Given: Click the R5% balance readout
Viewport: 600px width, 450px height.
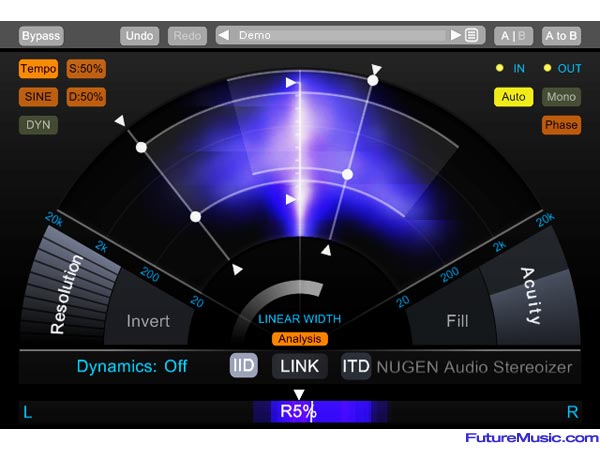Looking at the screenshot, I should pos(298,412).
